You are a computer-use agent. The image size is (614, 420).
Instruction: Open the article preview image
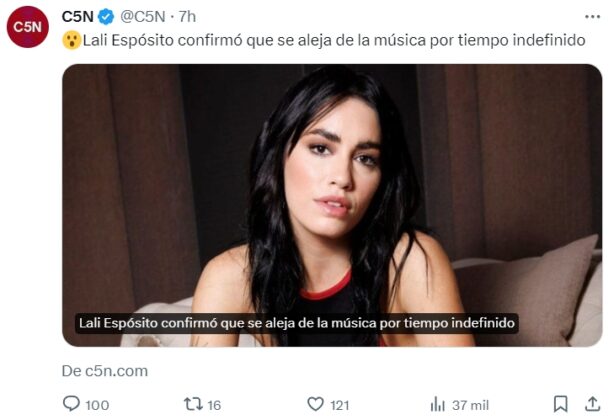pos(332,205)
